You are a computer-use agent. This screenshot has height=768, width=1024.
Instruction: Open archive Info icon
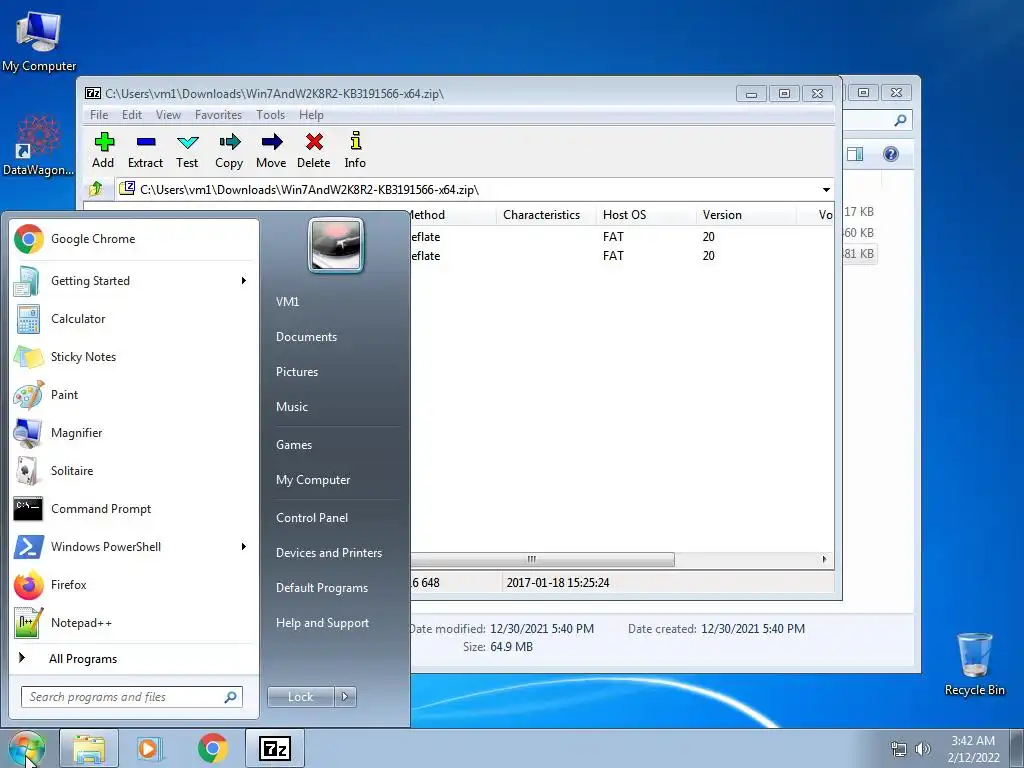(x=355, y=150)
